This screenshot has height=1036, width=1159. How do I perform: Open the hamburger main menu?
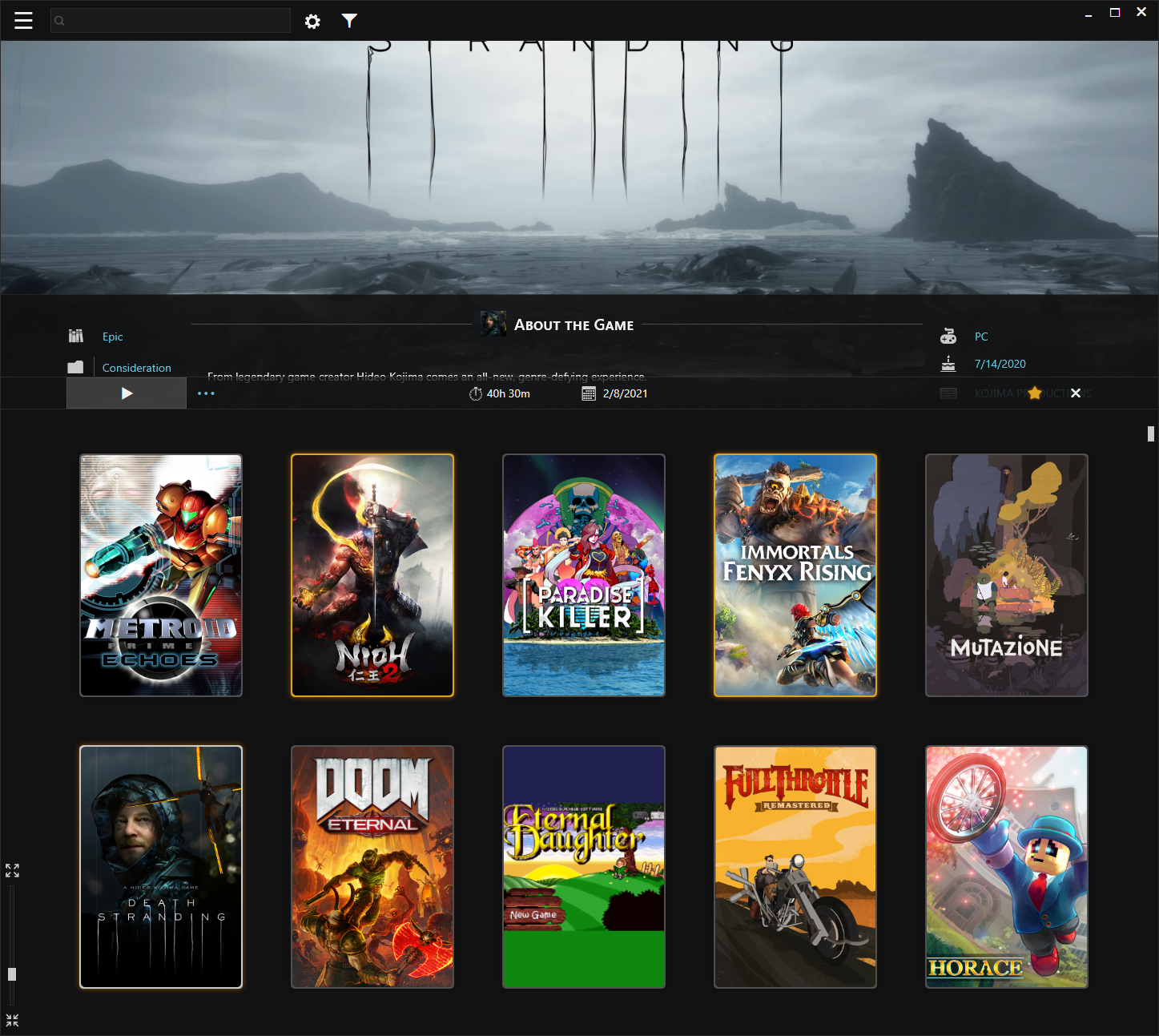(x=24, y=21)
